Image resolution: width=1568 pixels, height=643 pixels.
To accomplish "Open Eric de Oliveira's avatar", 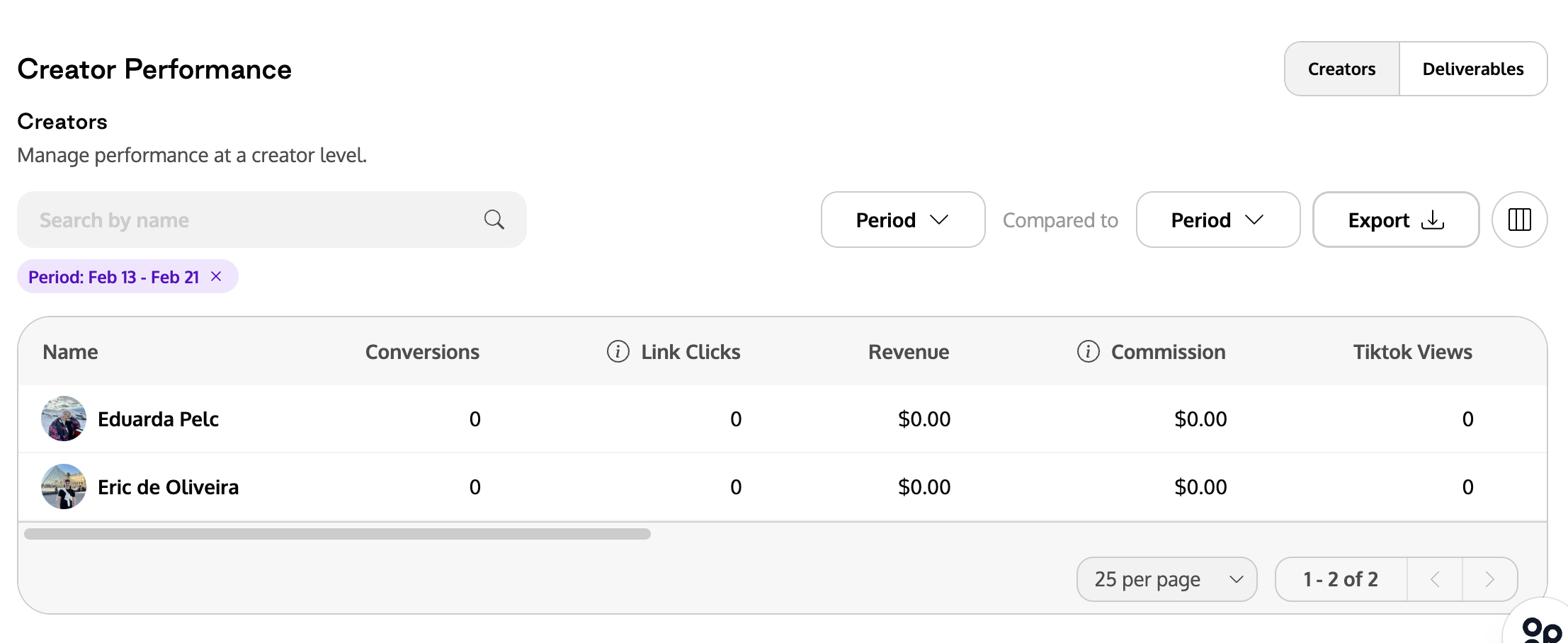I will [64, 486].
